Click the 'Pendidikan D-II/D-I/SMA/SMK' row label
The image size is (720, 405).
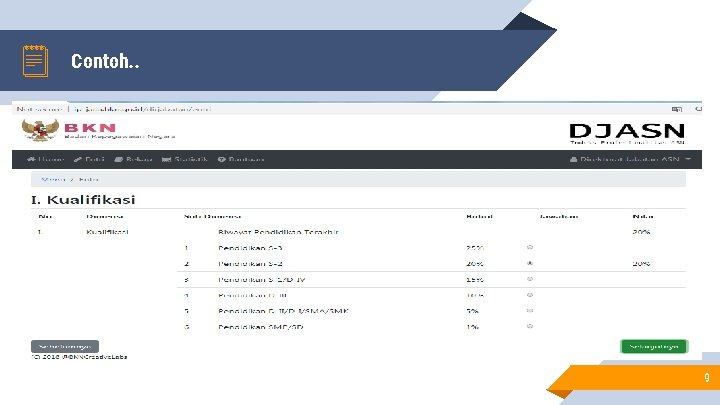(283, 311)
